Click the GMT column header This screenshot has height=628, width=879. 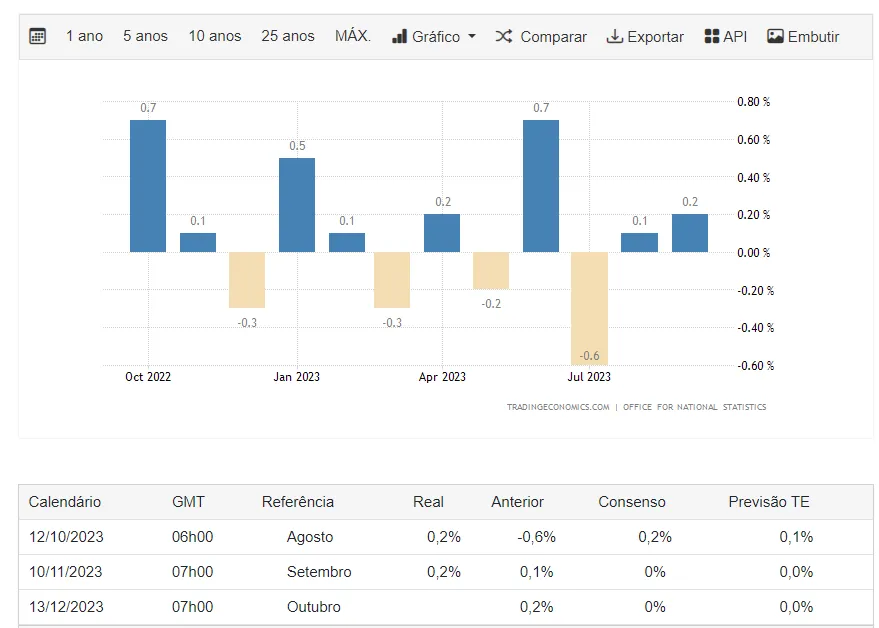coord(188,502)
